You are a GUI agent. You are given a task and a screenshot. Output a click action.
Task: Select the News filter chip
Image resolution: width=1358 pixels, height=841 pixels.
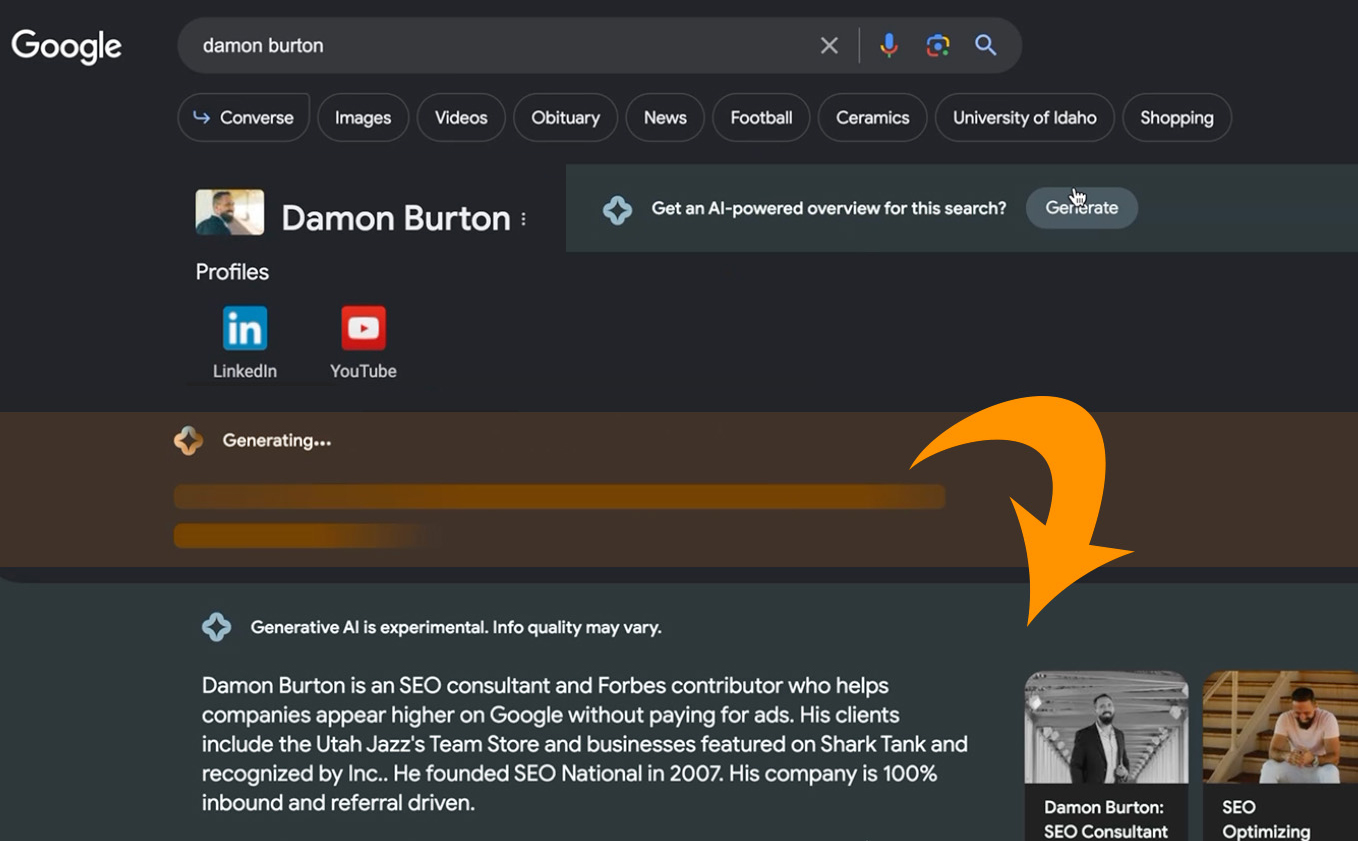665,117
